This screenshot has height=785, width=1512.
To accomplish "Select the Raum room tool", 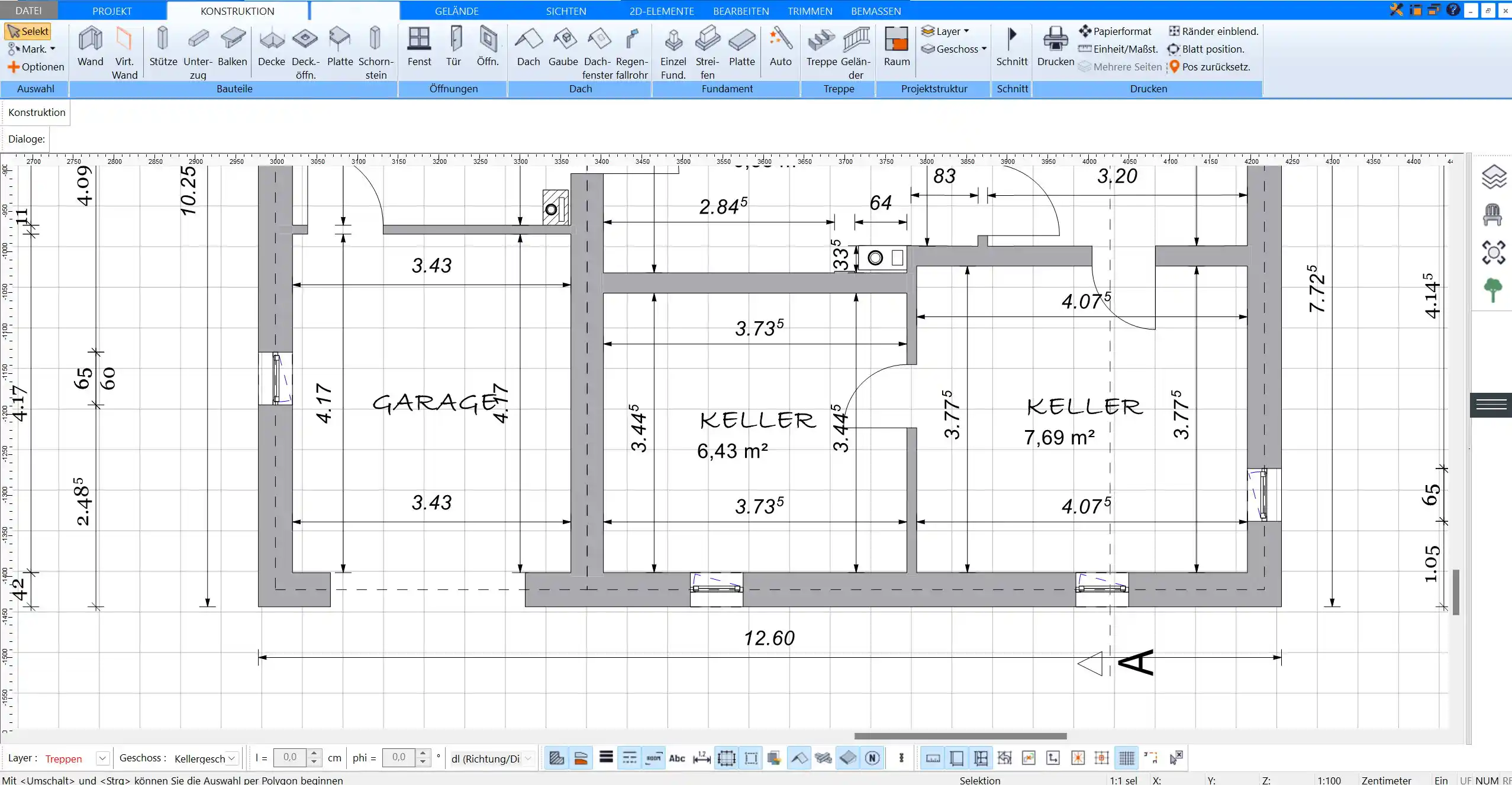I will [x=897, y=47].
